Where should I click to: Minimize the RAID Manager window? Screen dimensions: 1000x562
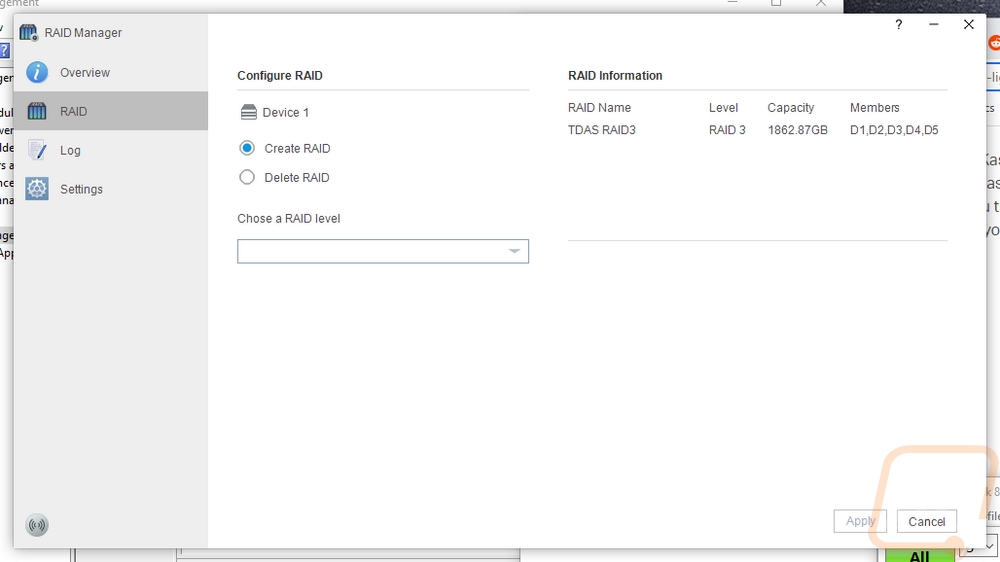(934, 24)
